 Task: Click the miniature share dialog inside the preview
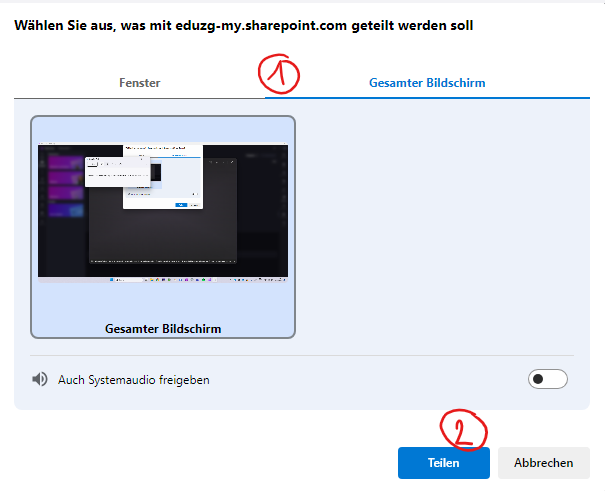pyautogui.click(x=163, y=176)
